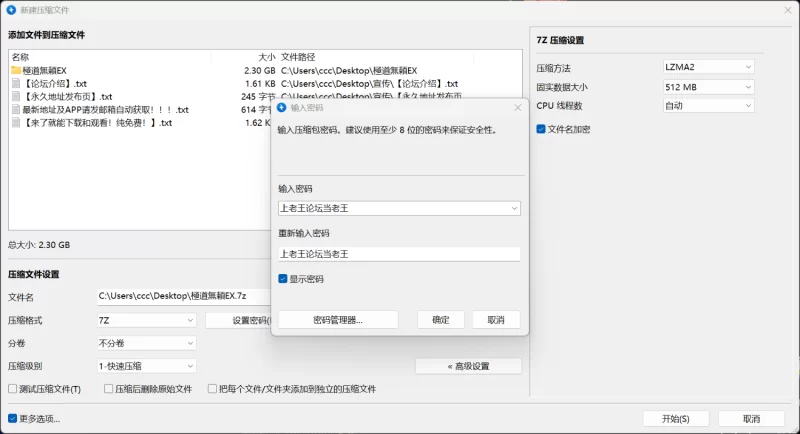Screen dimensions: 800x434
Task: Click the 大小 column header
Action: [x=267, y=57]
